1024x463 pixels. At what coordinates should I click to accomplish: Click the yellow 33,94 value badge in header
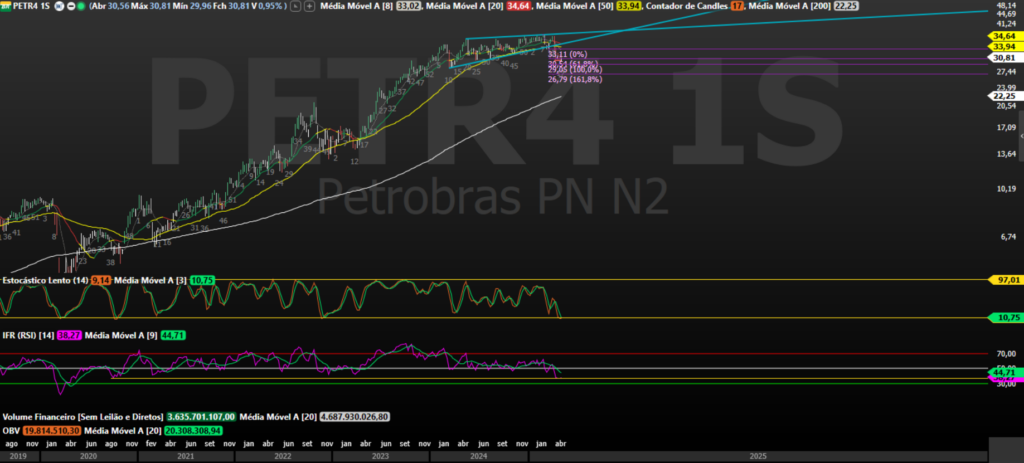tap(630, 5)
